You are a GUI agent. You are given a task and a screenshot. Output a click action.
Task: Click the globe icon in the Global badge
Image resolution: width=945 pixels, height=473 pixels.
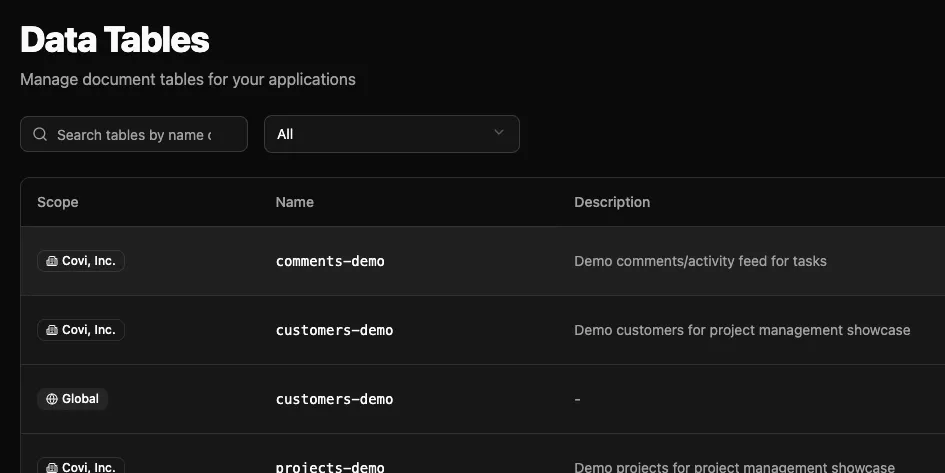[x=52, y=399]
